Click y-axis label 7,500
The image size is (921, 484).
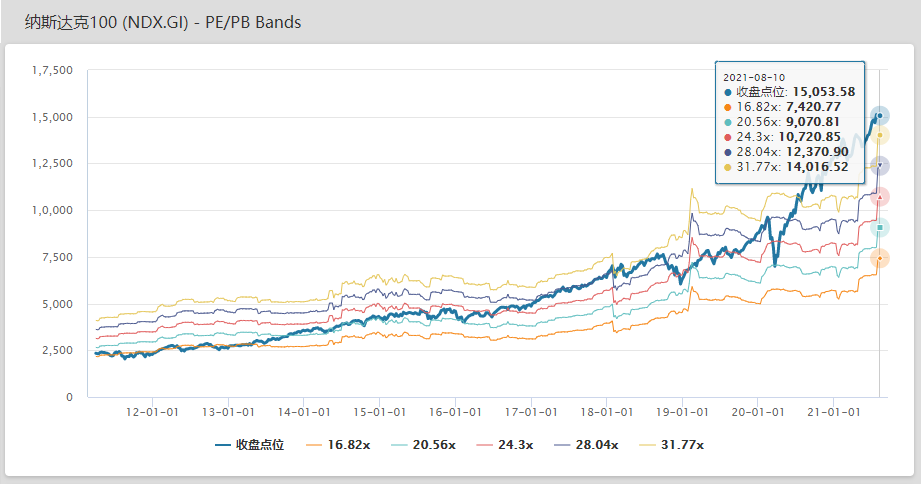(59, 257)
